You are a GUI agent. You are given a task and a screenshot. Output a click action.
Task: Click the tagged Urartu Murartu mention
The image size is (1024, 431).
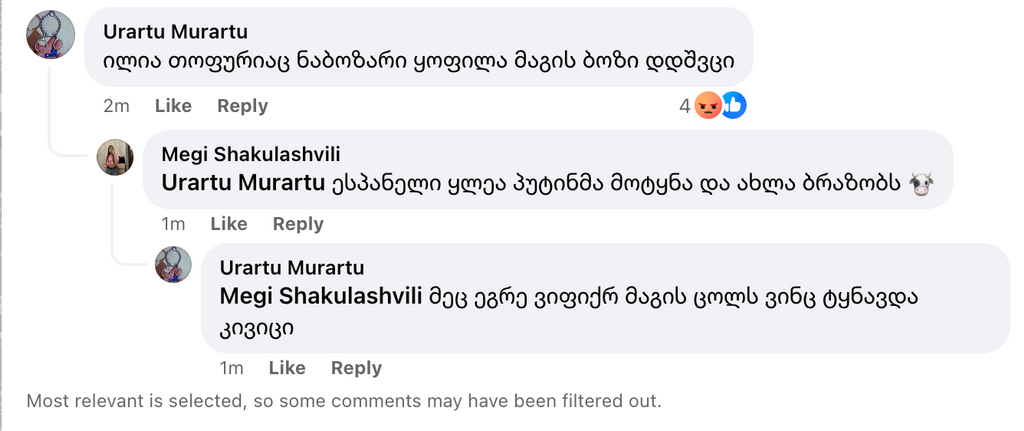[243, 183]
